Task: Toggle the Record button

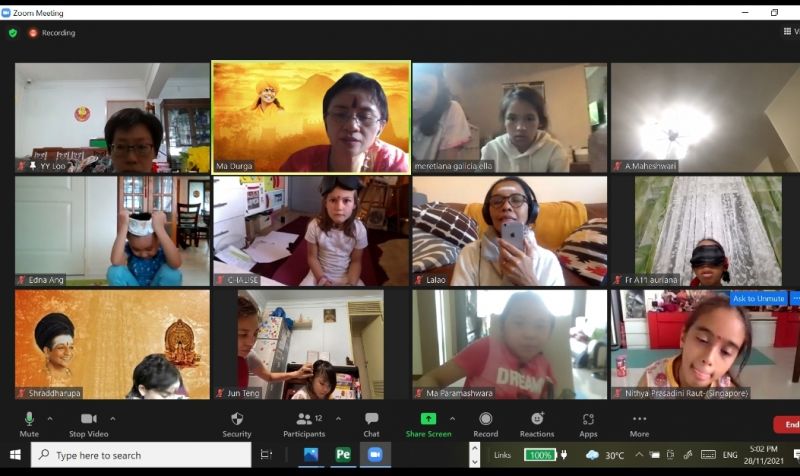Action: (485, 423)
